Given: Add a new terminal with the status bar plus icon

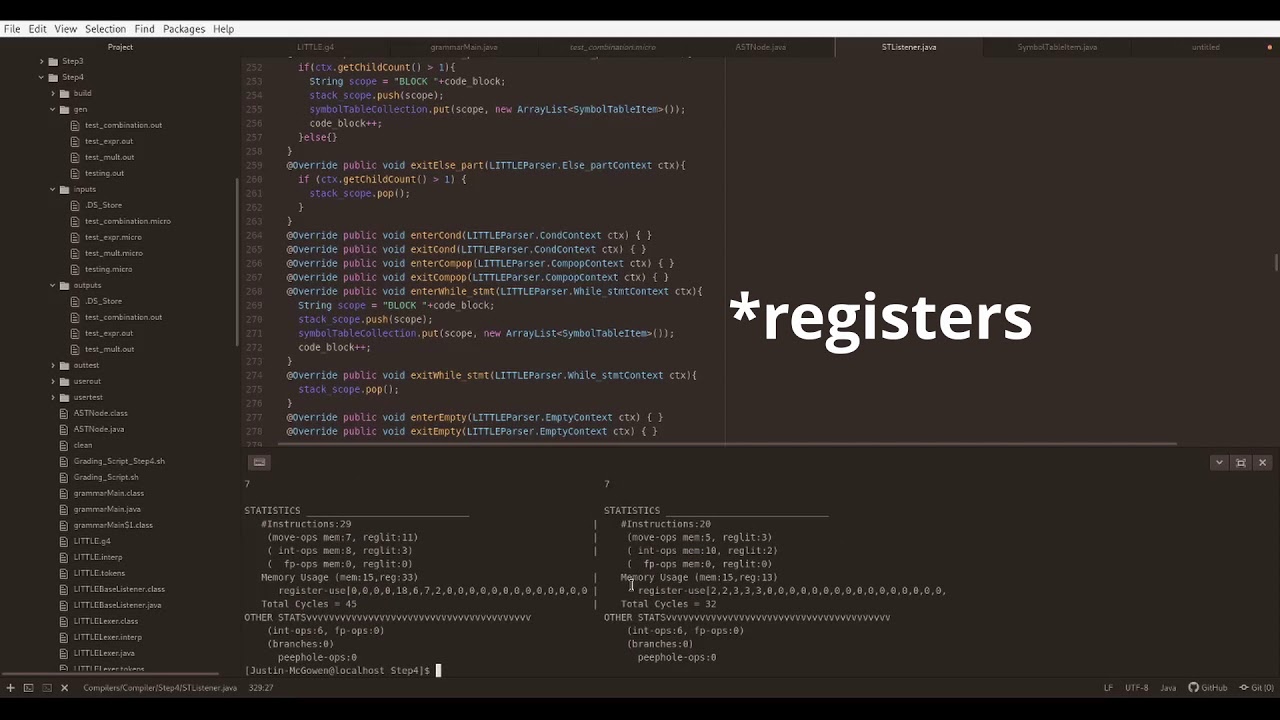Looking at the screenshot, I should pyautogui.click(x=10, y=688).
